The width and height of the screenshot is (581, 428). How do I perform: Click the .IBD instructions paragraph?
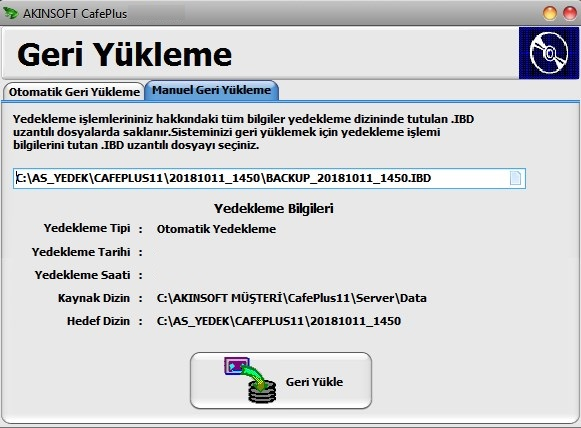pyautogui.click(x=243, y=132)
